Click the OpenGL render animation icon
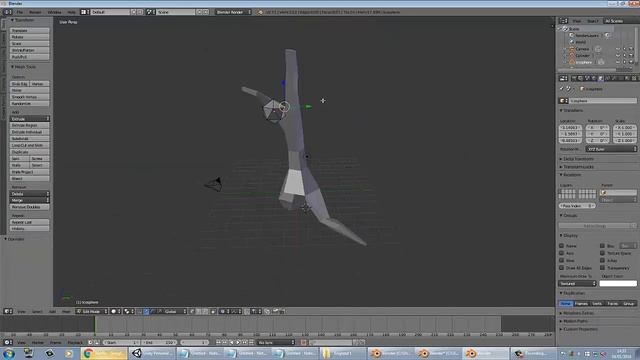This screenshot has width=640, height=360. tap(282, 311)
